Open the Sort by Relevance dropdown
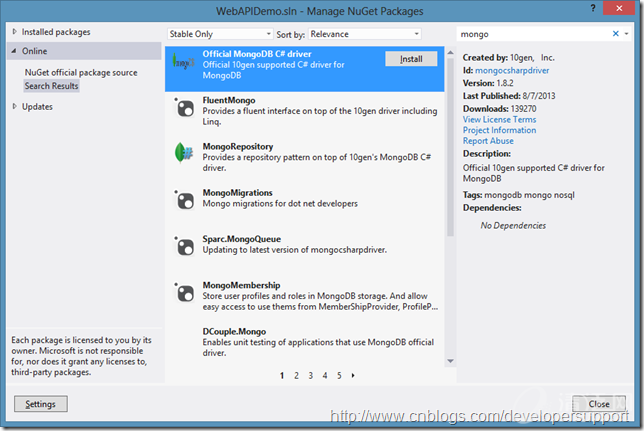Screen dimensions: 644x431 coord(364,33)
